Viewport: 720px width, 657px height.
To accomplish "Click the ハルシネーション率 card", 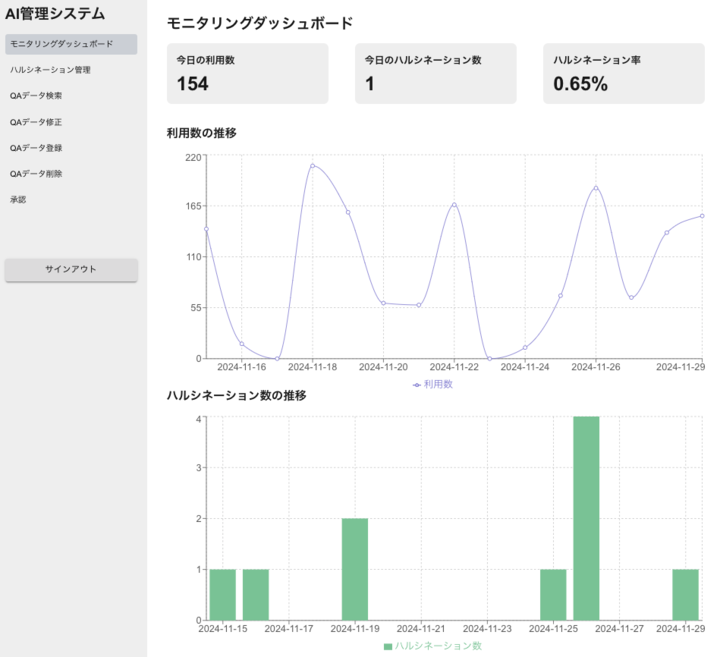I will [624, 73].
